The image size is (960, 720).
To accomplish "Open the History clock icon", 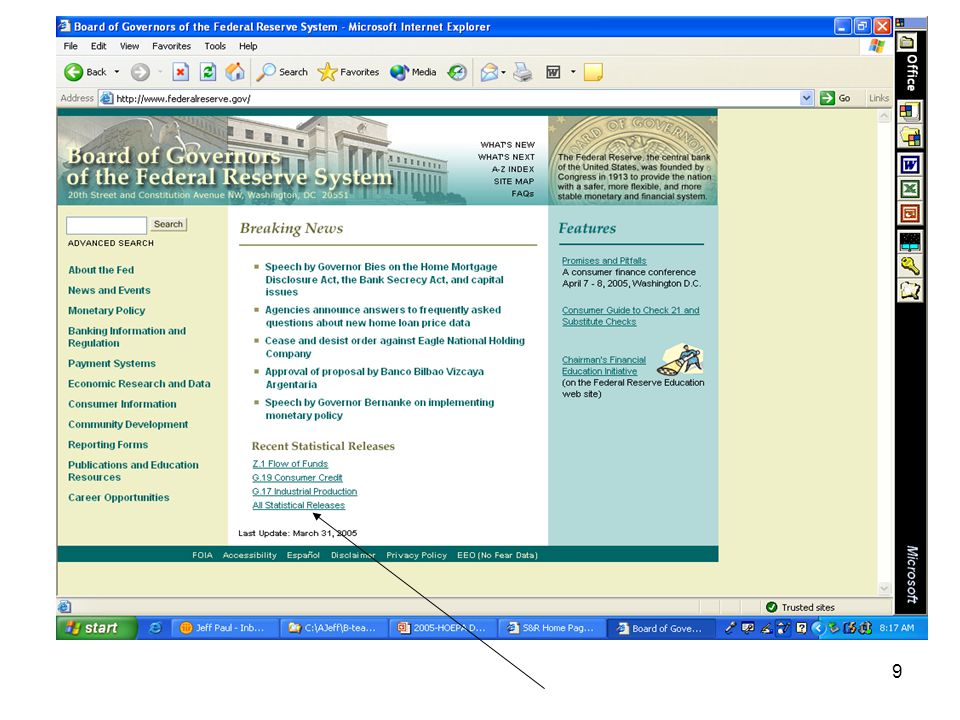I will point(457,72).
